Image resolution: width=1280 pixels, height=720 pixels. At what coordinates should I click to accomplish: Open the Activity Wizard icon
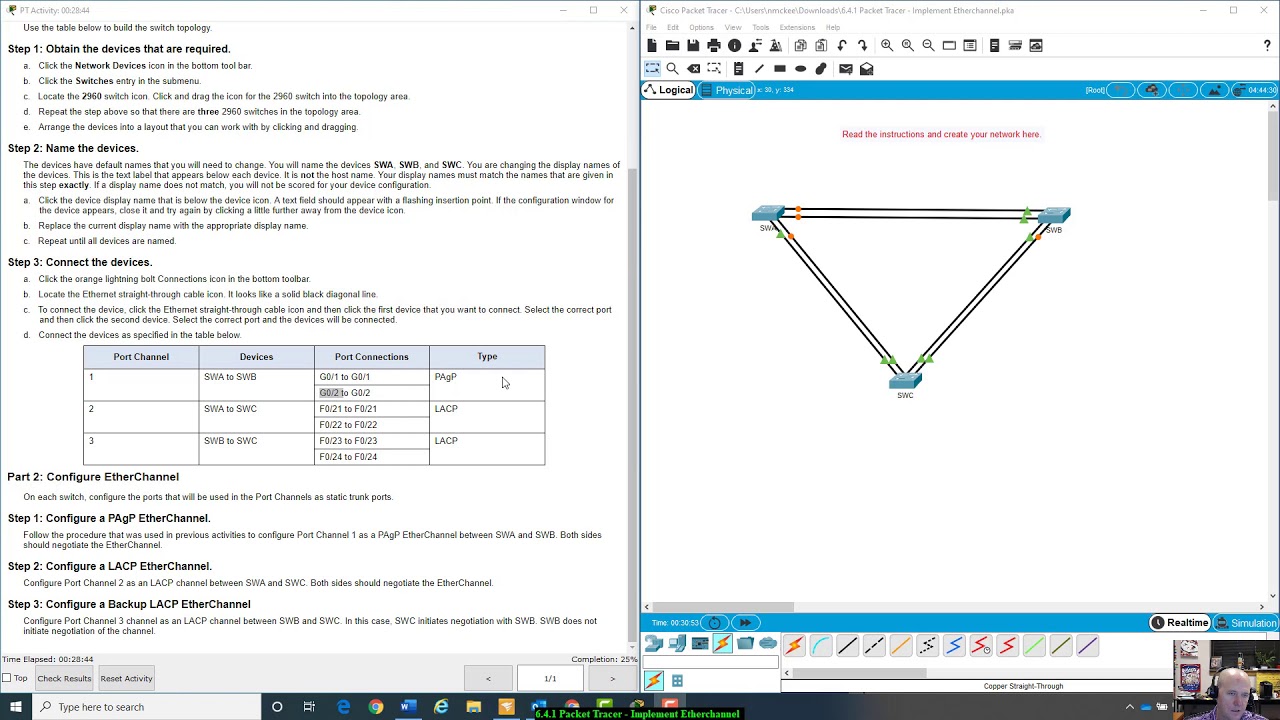point(775,46)
